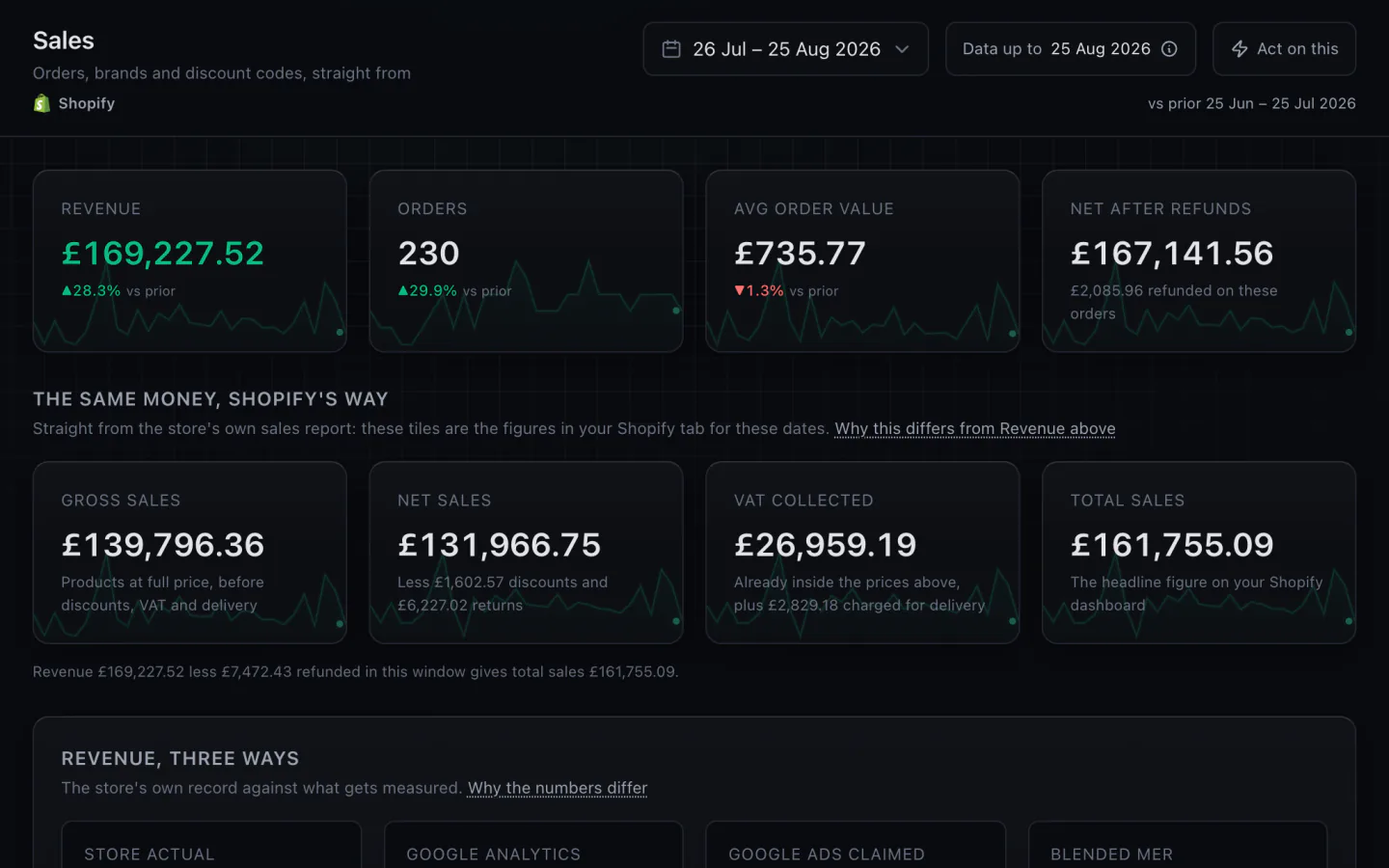
Task: Click the Google Analytics card label
Action: click(494, 854)
